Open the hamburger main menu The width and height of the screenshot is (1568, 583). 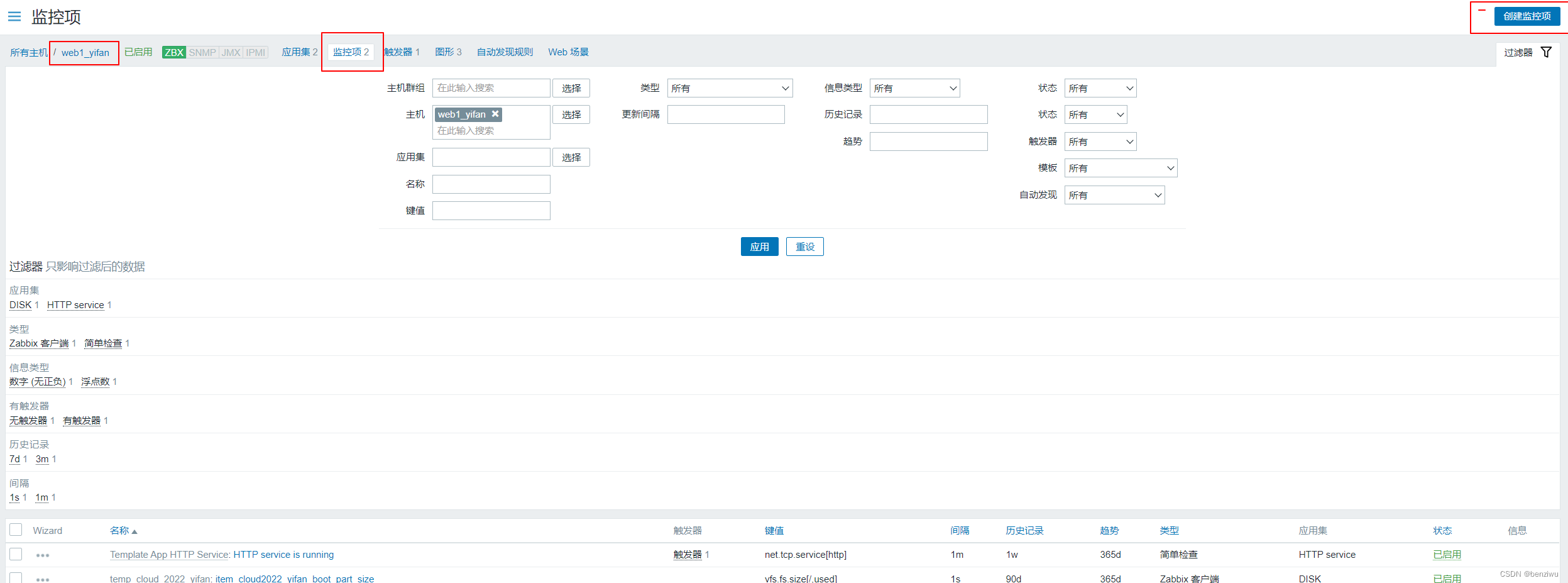tap(14, 16)
